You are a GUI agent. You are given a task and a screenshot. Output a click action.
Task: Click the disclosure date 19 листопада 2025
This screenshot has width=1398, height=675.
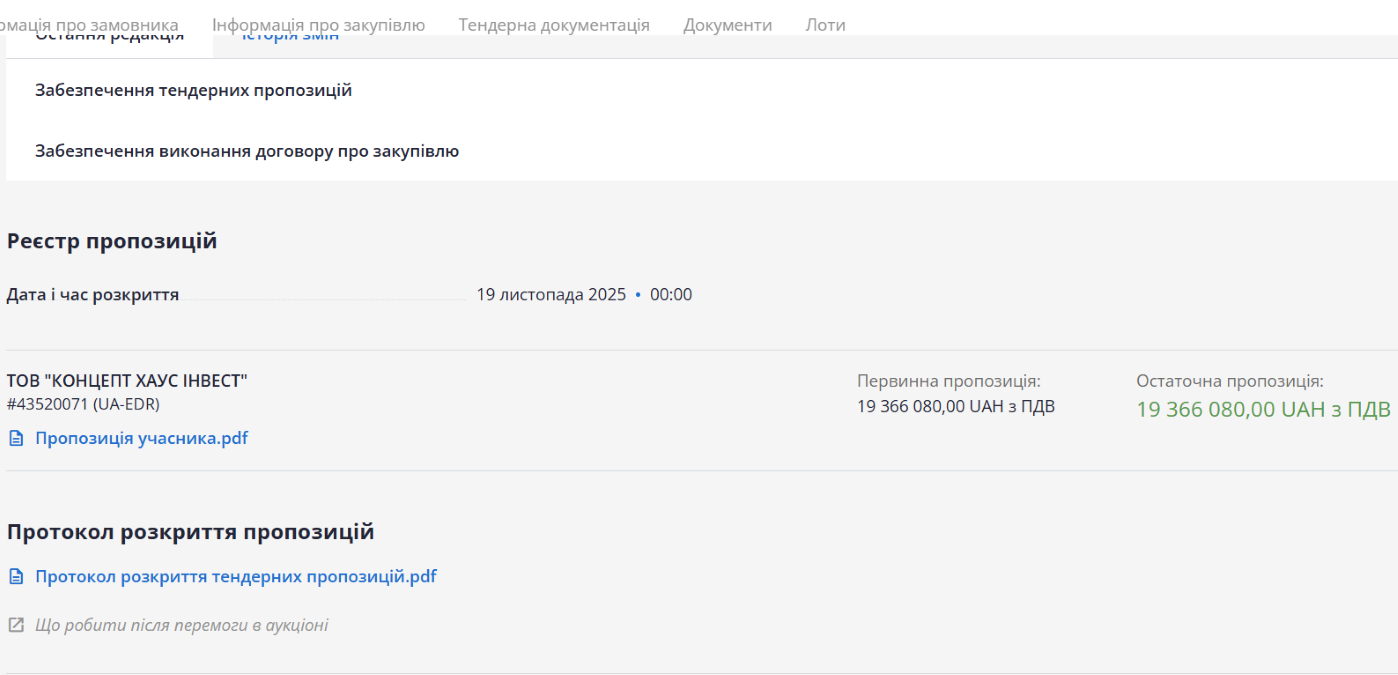tap(551, 295)
